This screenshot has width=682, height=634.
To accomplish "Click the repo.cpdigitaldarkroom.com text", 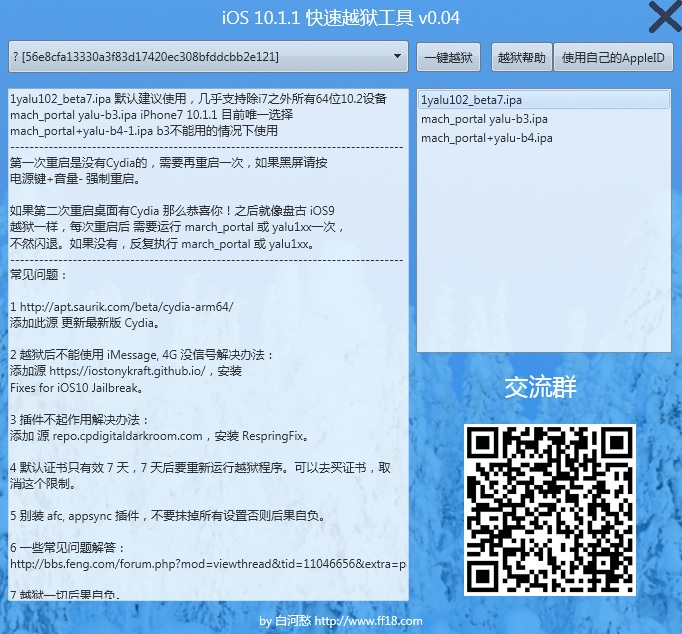I will click(x=127, y=436).
